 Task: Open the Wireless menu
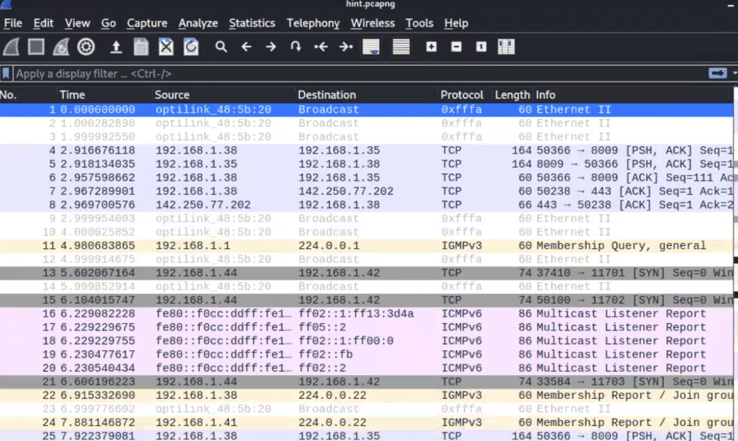(372, 23)
